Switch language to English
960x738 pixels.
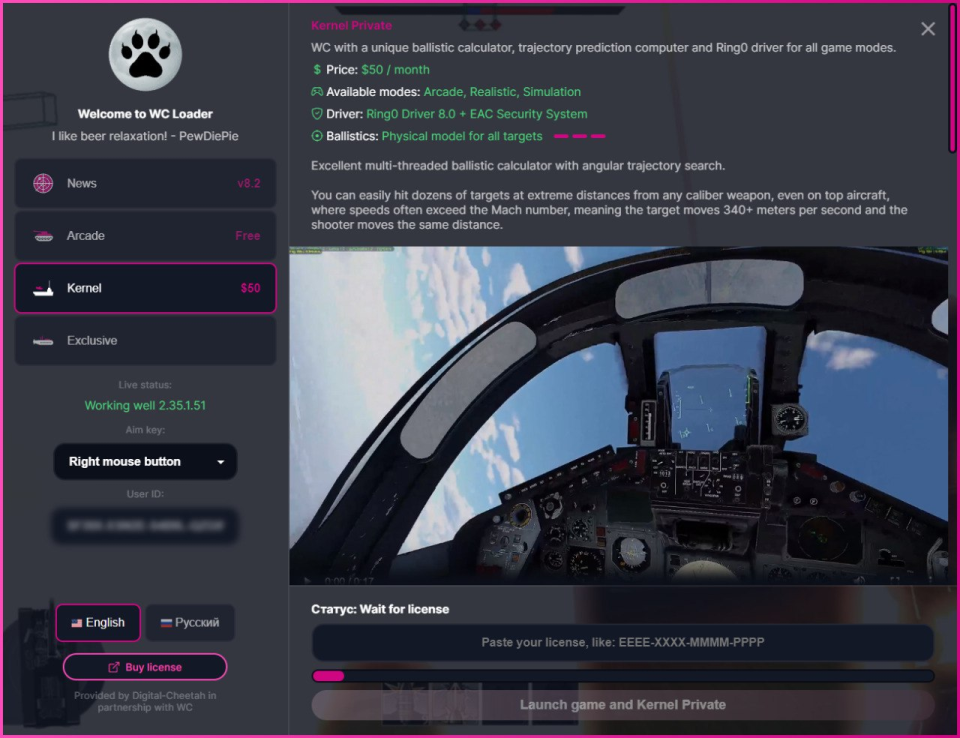click(x=98, y=623)
